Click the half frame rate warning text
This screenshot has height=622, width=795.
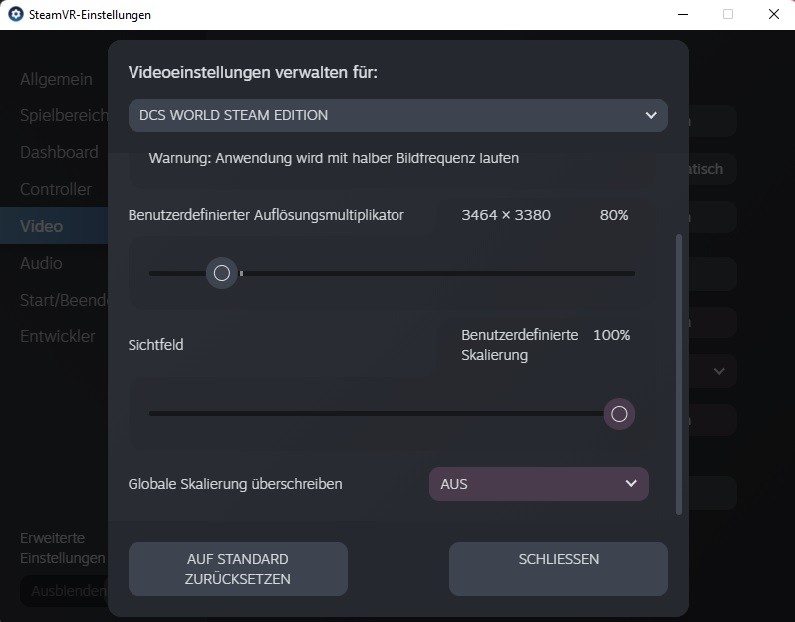(334, 158)
